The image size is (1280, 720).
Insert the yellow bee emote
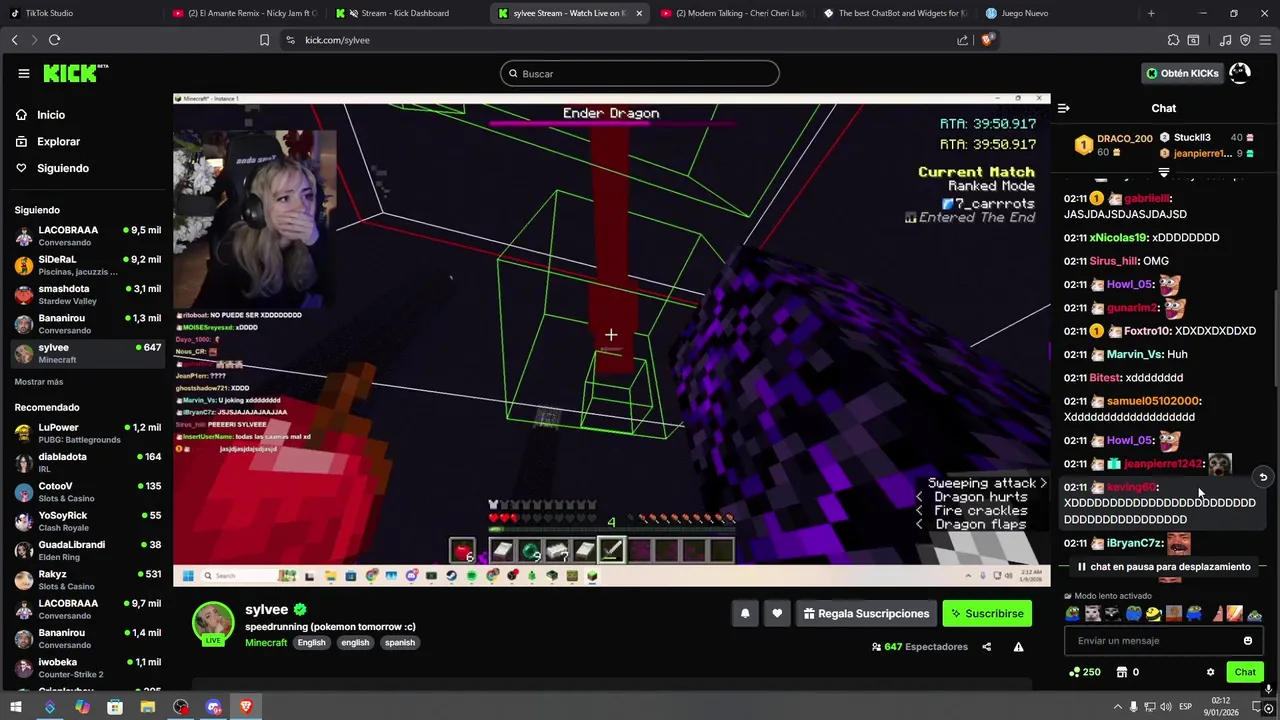[x=1153, y=614]
